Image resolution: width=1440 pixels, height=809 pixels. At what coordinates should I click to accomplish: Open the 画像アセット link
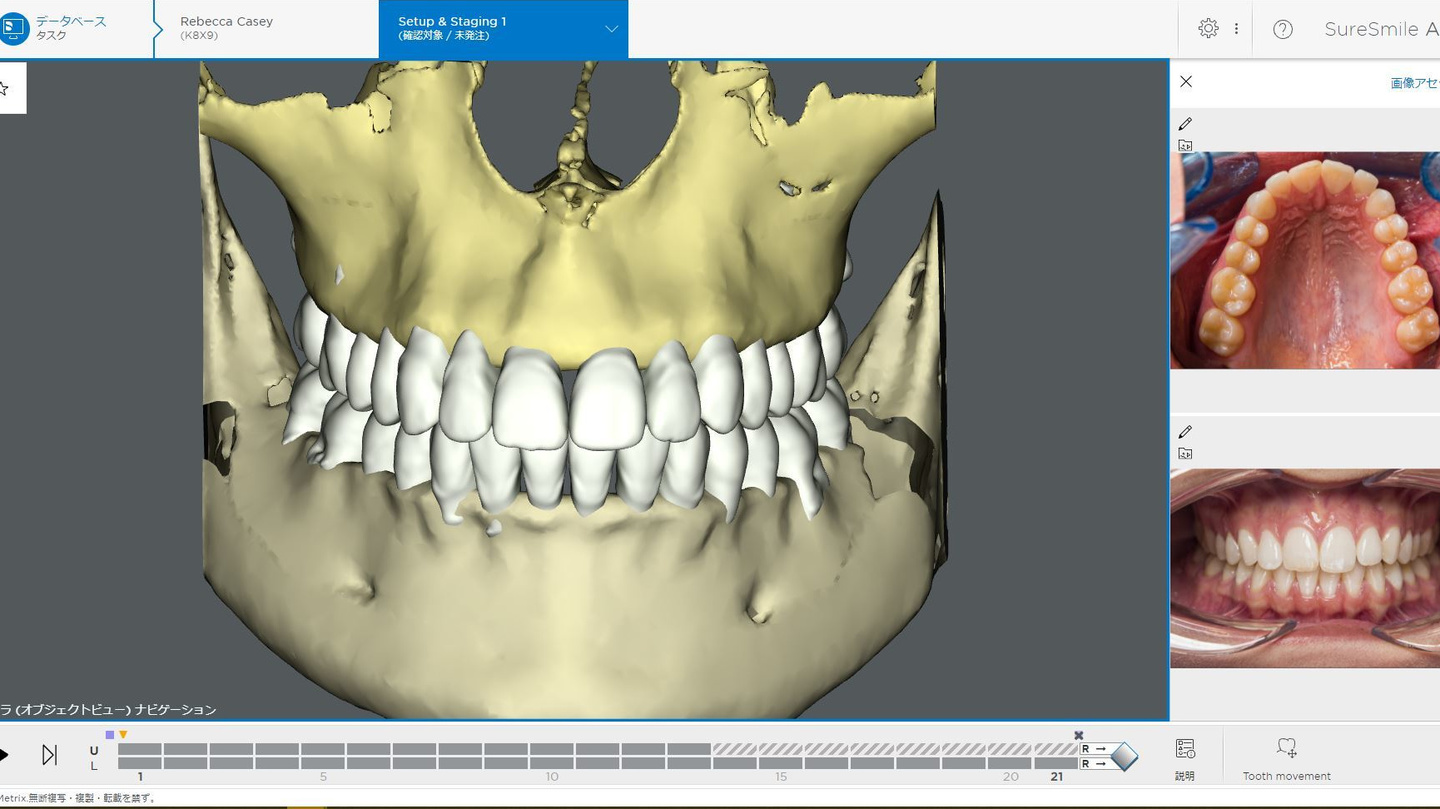1414,83
